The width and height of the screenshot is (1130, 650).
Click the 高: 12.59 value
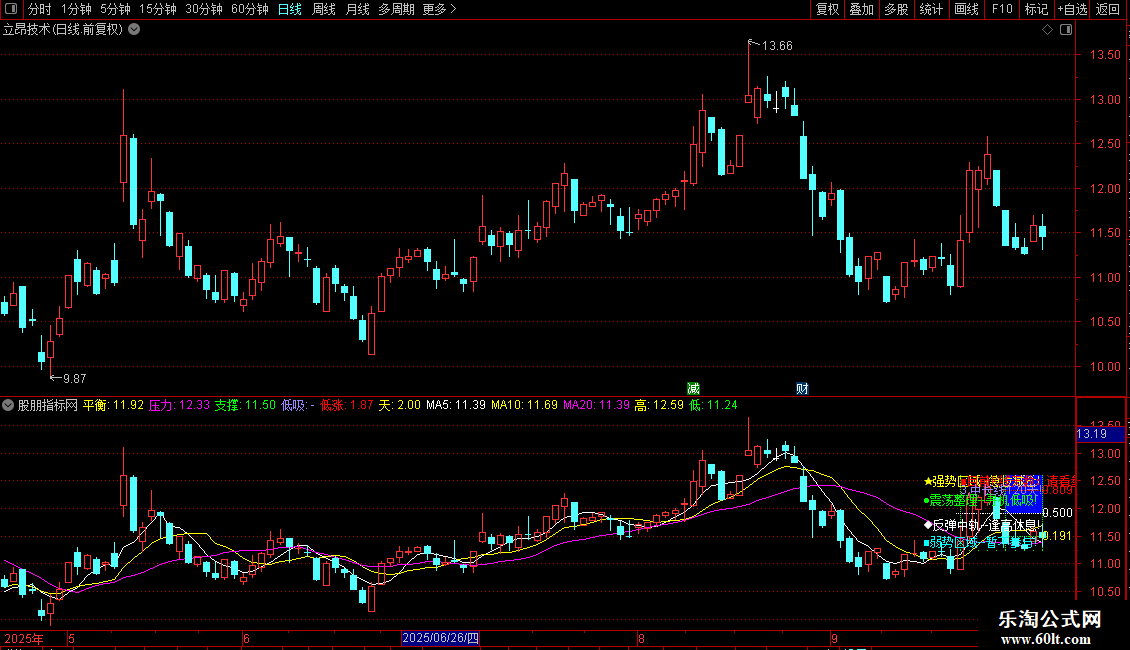[x=659, y=405]
